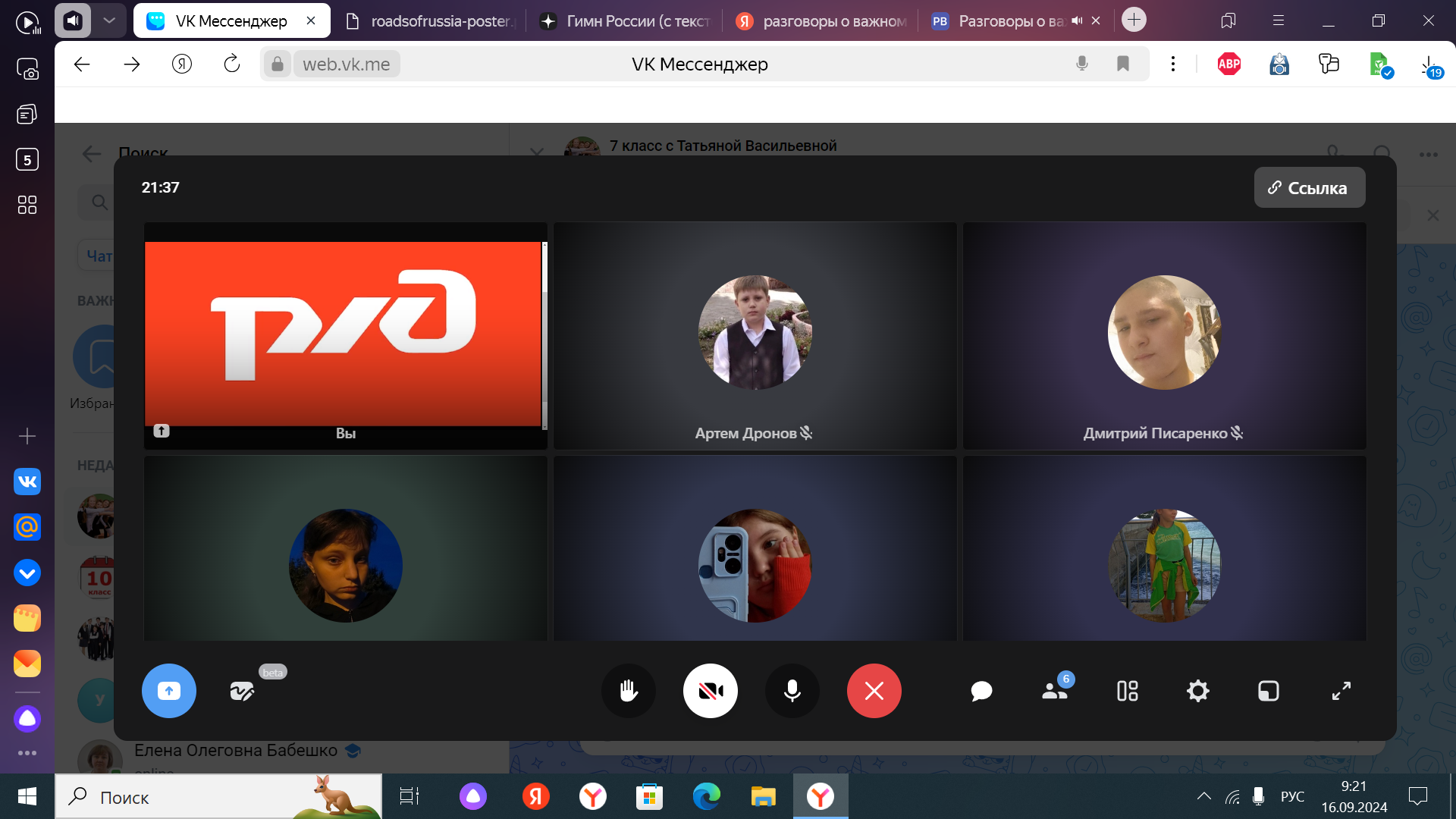This screenshot has height=819, width=1456.
Task: Activate voice search microphone in address bar
Action: [1082, 64]
